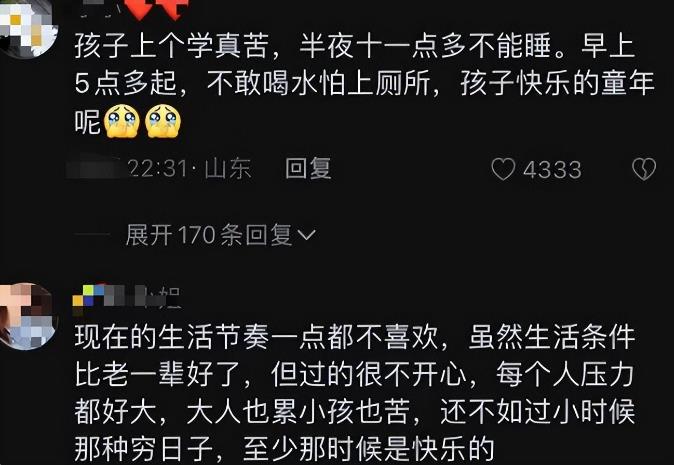Image resolution: width=674 pixels, height=465 pixels.
Task: Tap the 4333 like count
Action: coord(552,170)
